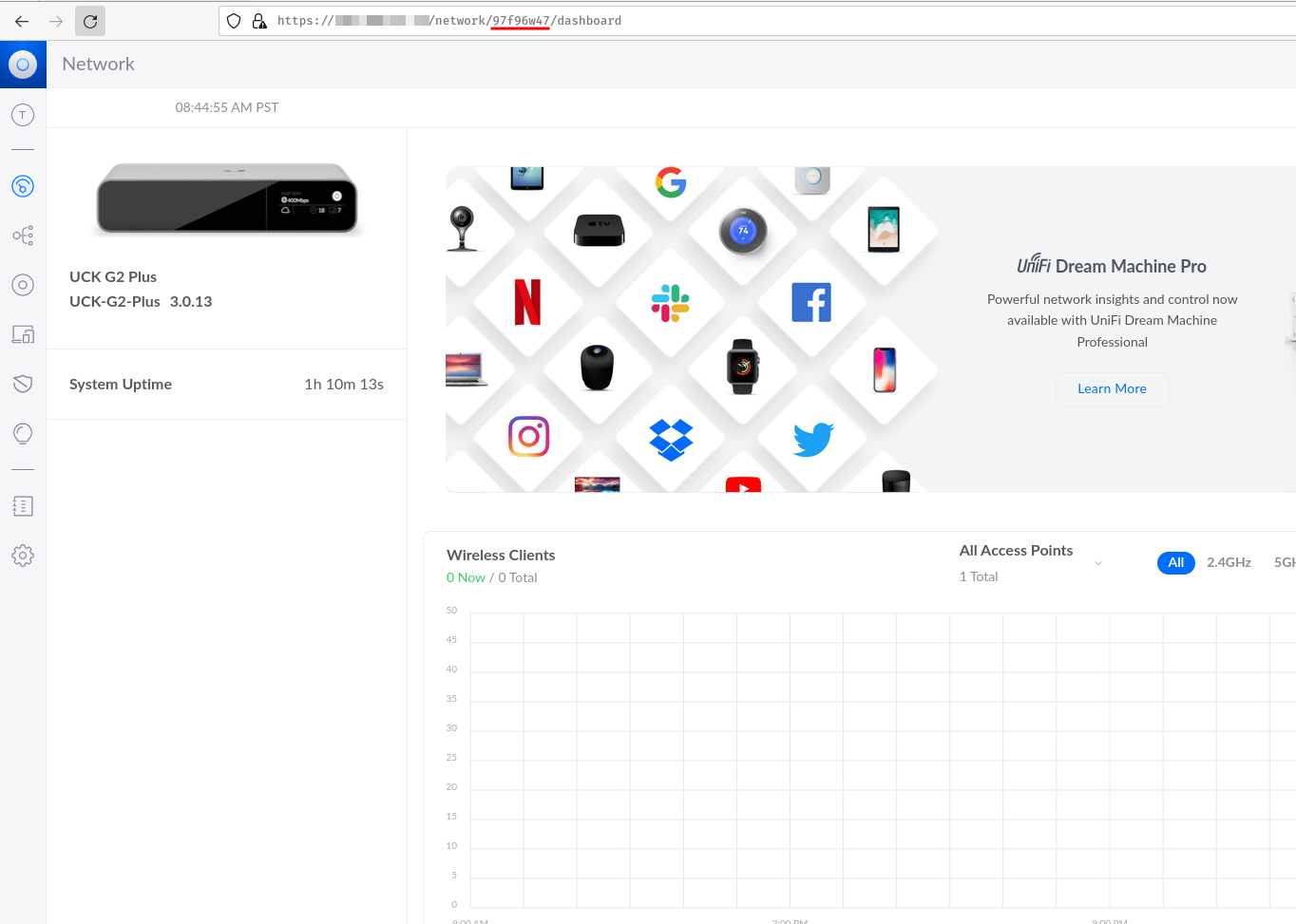
Task: Select the 'All' band filter
Action: pyautogui.click(x=1175, y=562)
